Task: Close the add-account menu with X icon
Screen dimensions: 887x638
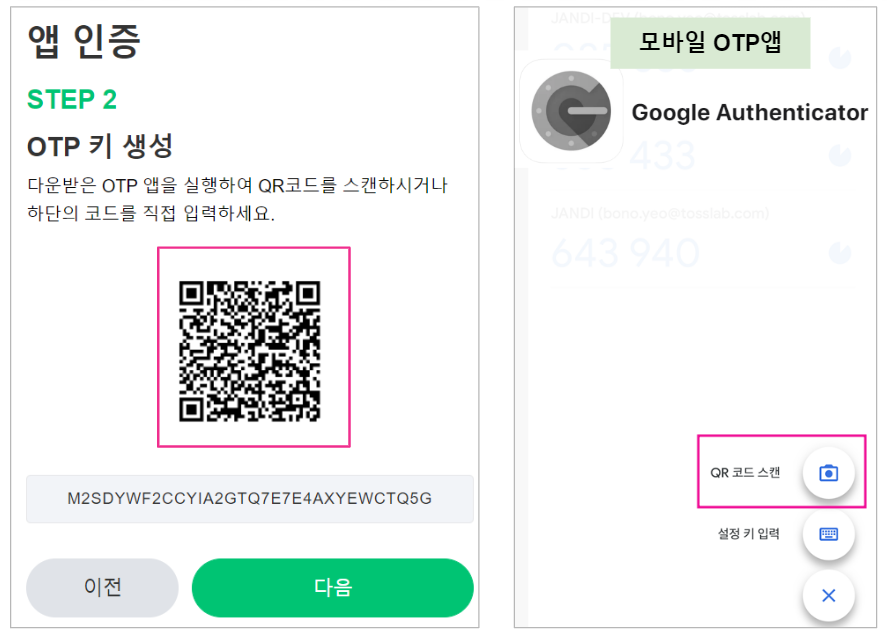Action: click(828, 596)
